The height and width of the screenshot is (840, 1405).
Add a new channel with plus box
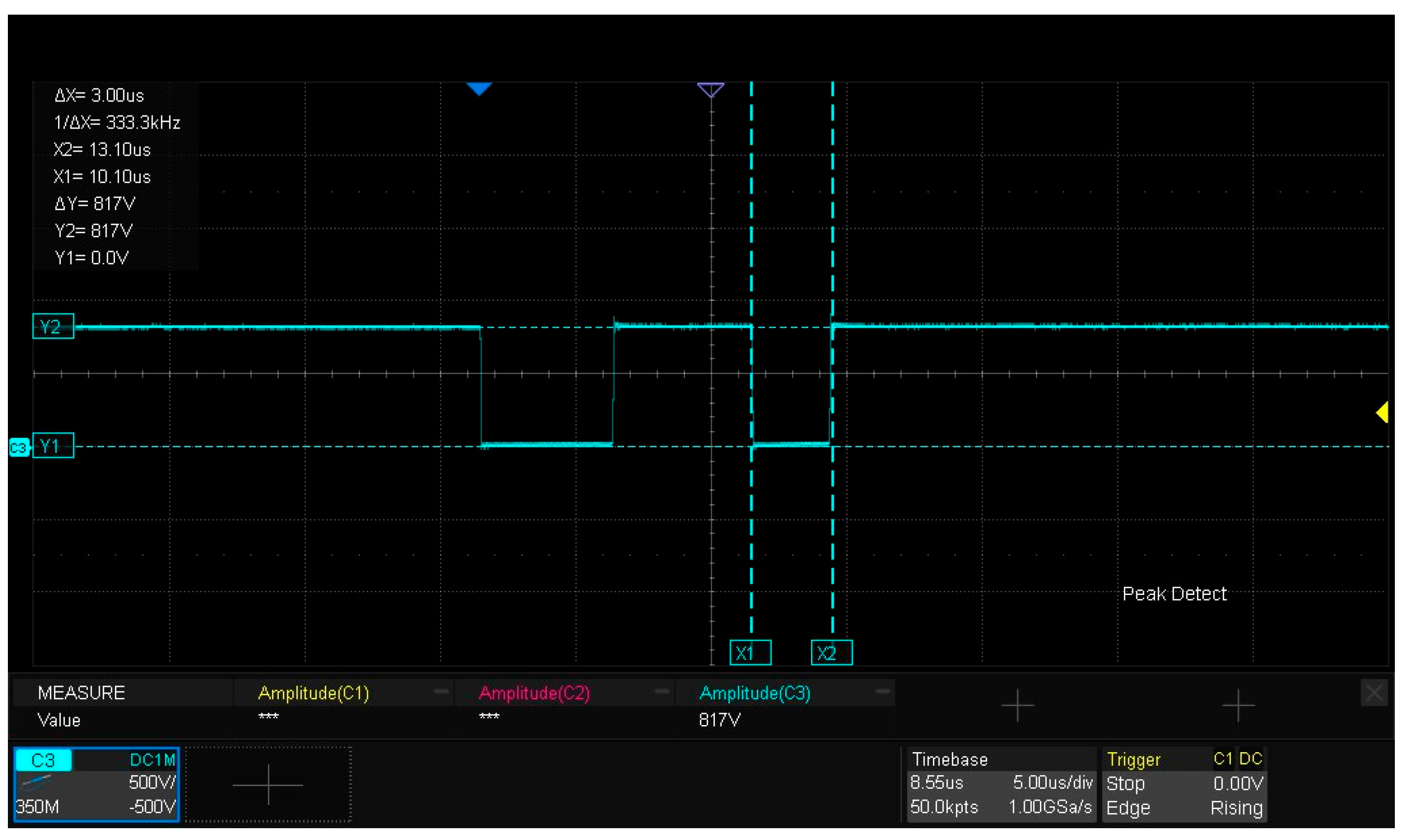click(268, 784)
